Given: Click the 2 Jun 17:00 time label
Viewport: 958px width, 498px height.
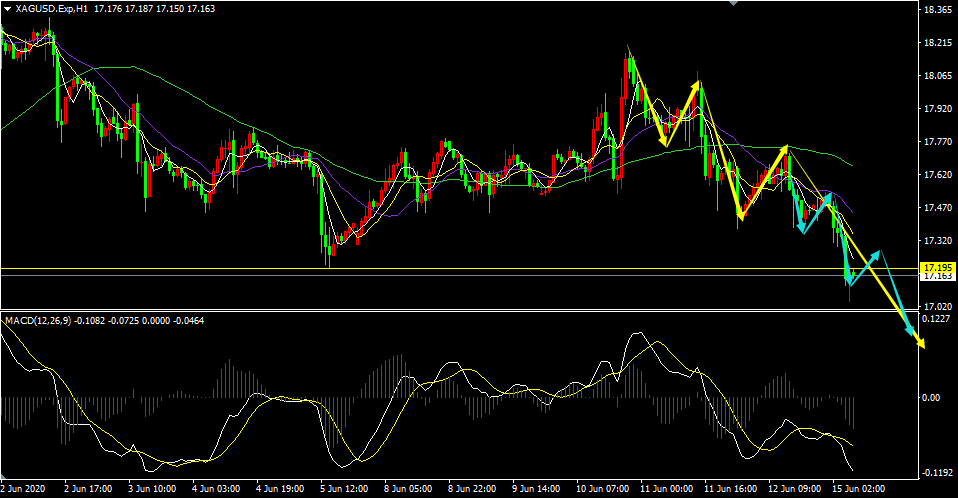Looking at the screenshot, I should (88, 489).
